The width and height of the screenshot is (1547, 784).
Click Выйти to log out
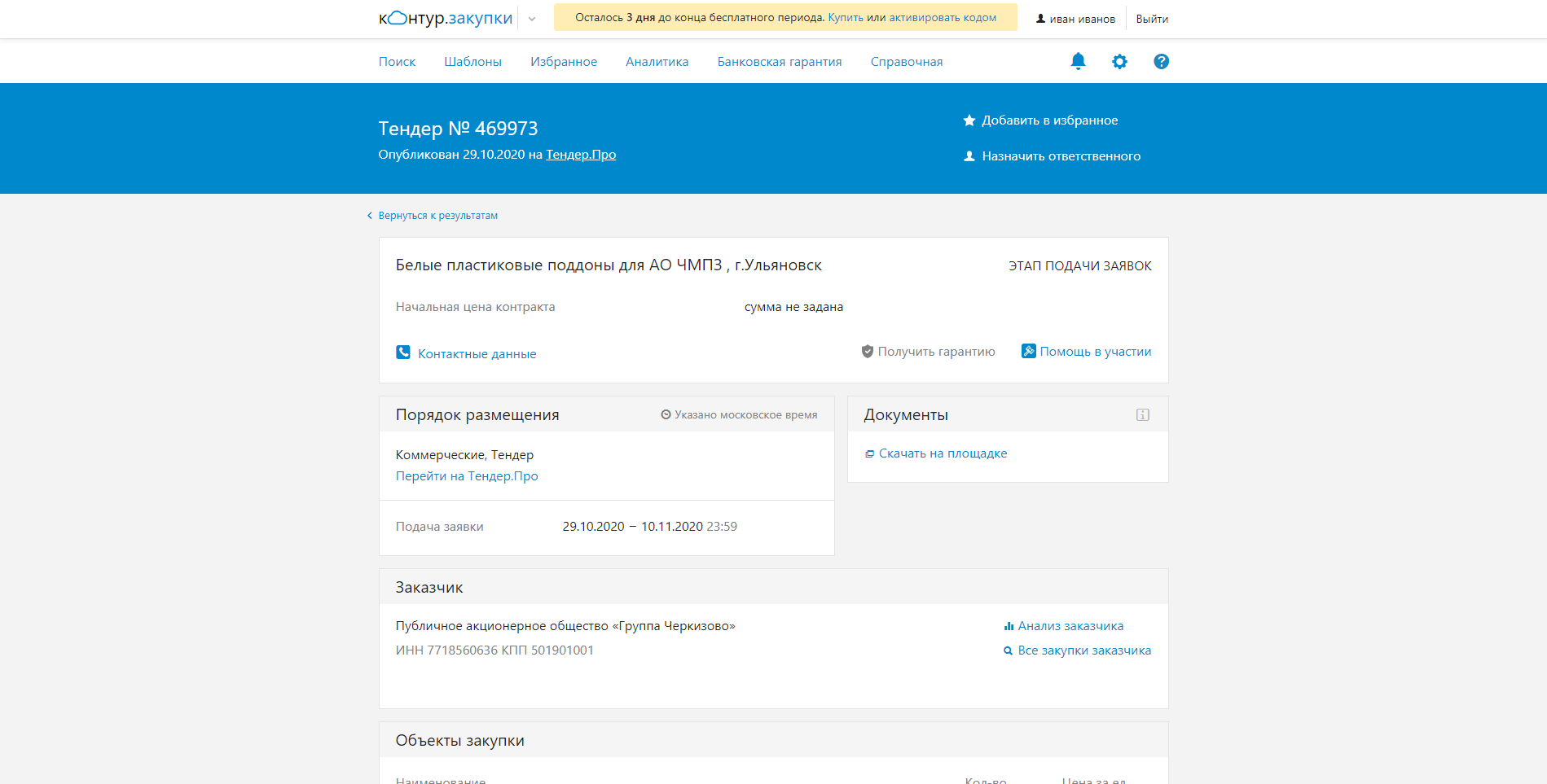[1152, 19]
